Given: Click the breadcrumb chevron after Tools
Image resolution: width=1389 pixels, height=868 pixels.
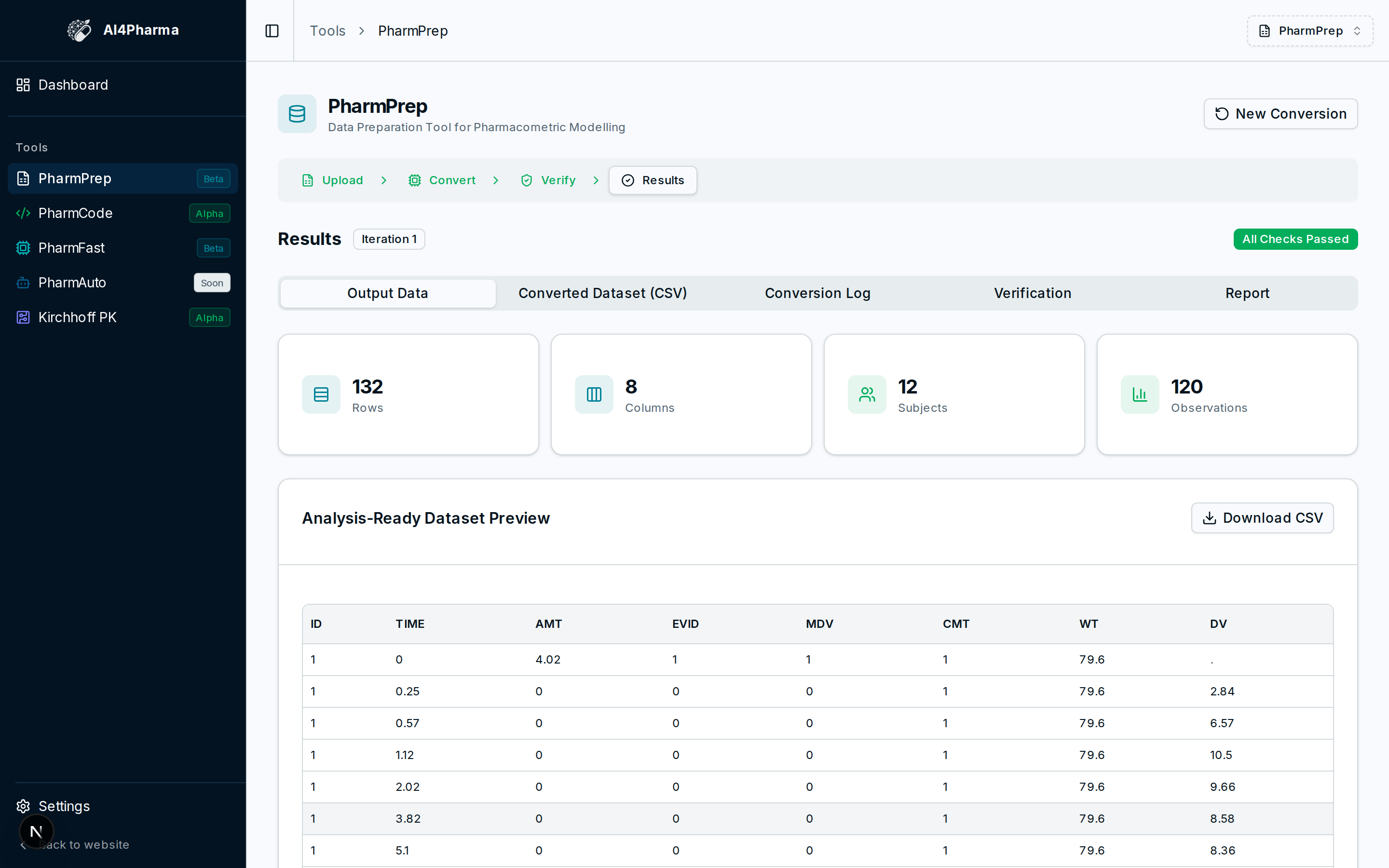Looking at the screenshot, I should point(362,31).
